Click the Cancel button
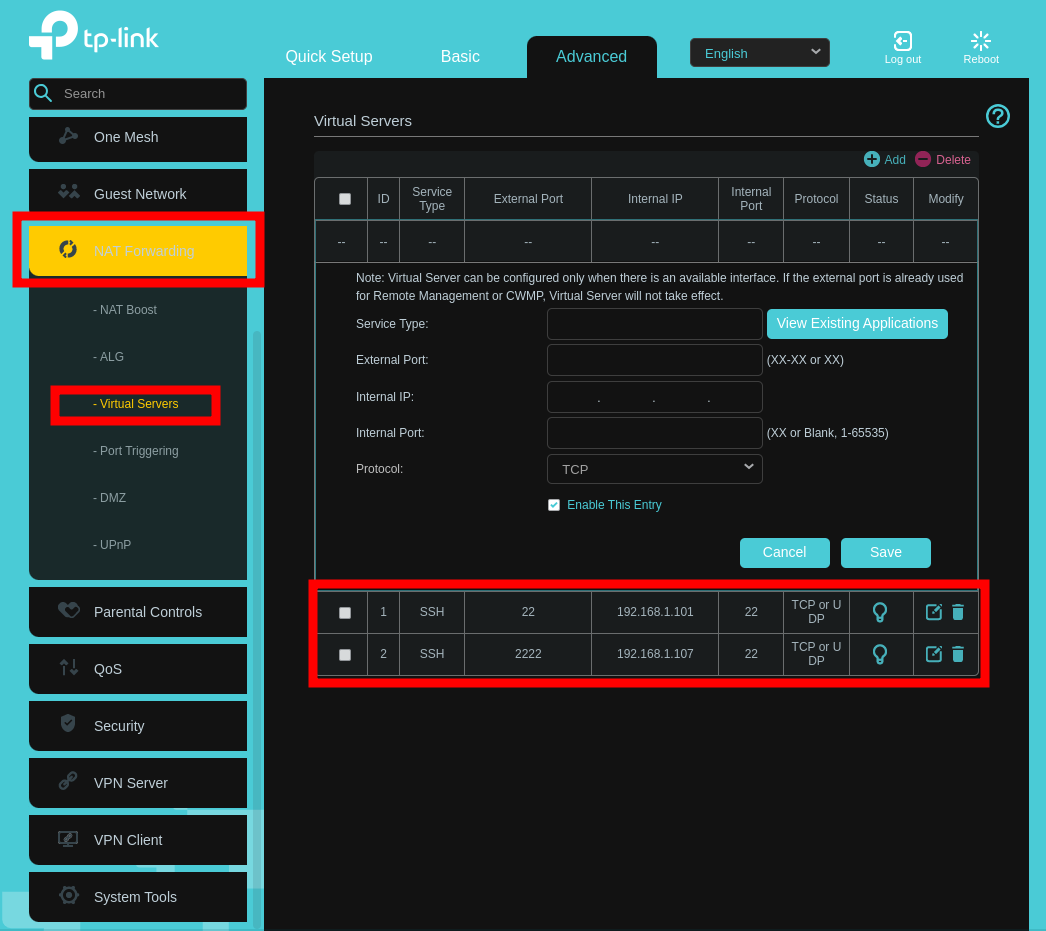Viewport: 1046px width, 931px height. 784,553
